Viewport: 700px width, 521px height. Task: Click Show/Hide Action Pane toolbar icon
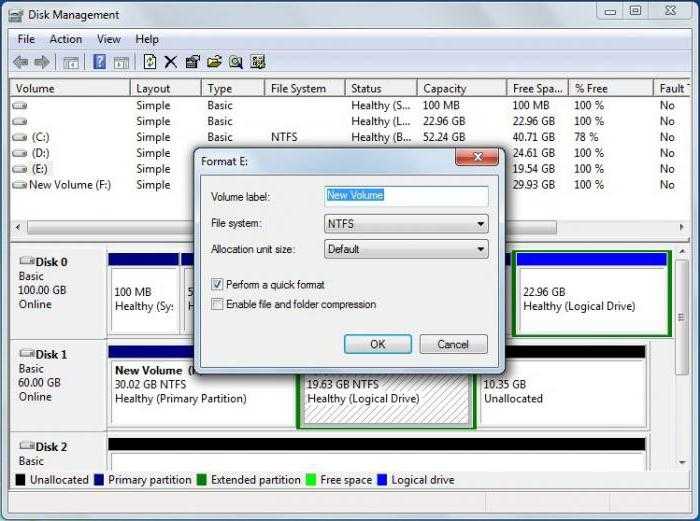(x=121, y=63)
